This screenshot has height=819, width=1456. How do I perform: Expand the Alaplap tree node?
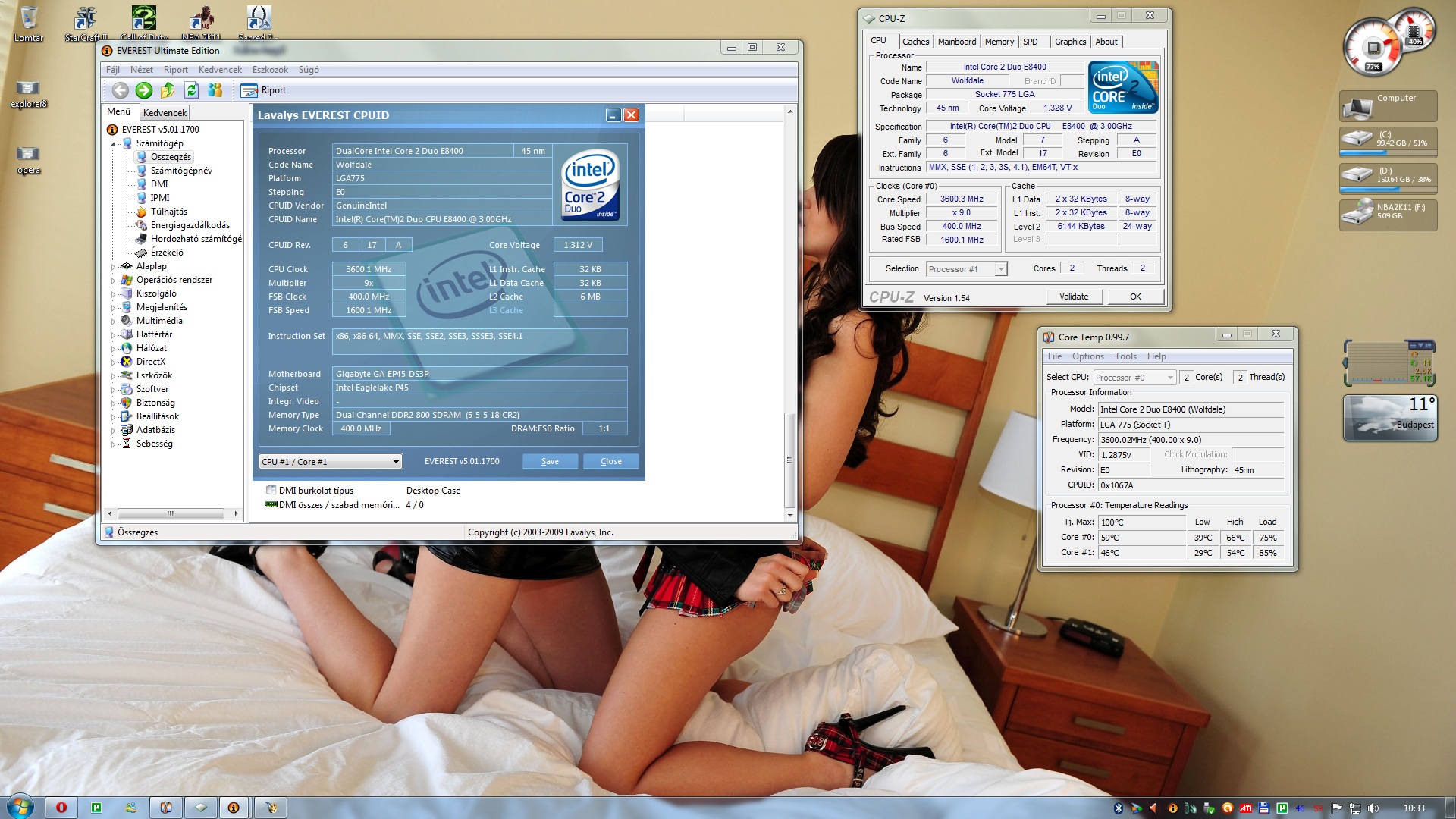coord(114,267)
